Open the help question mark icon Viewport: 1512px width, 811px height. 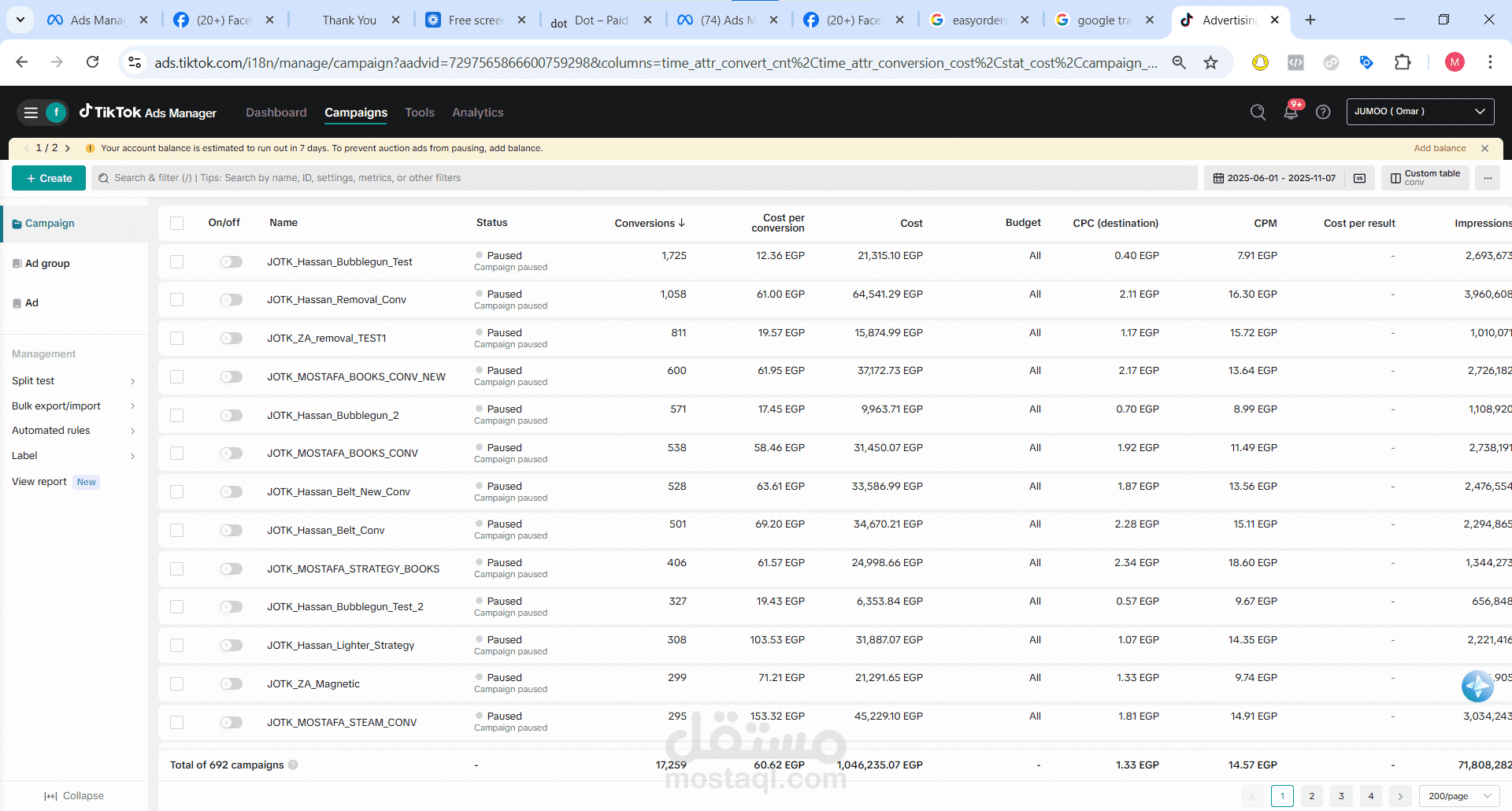(x=1323, y=113)
